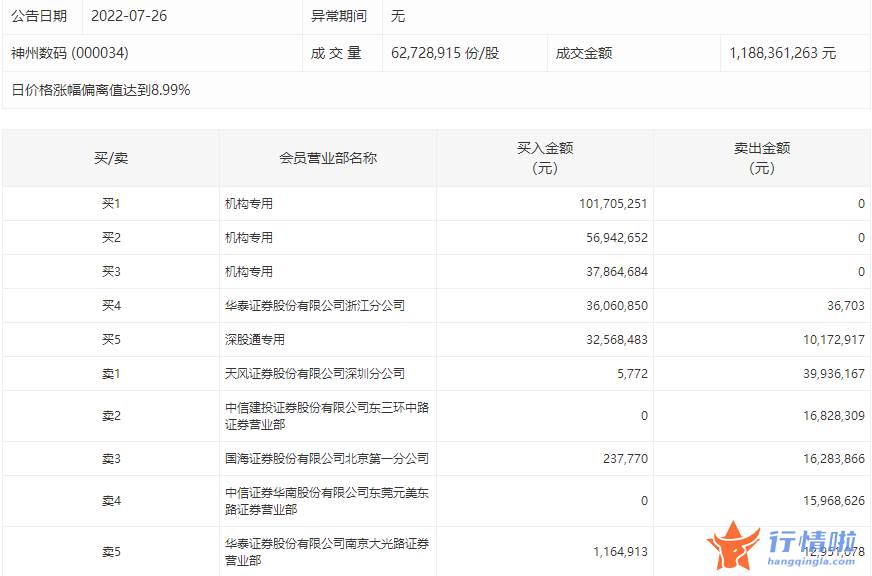This screenshot has height=576, width=872.
Task: Click 国海证券股份有限公司北京第一分公司 branch name
Action: (327, 458)
